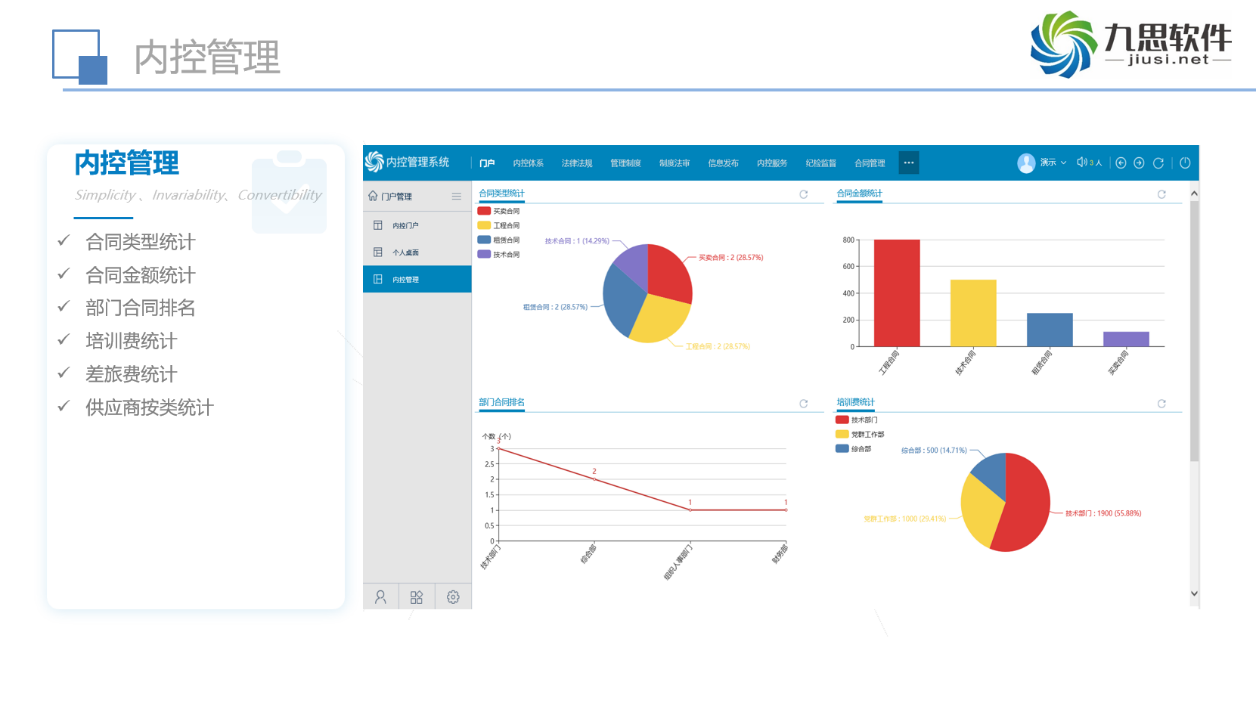Open the user profile icon in sidebar footer
The image size is (1256, 703).
(381, 597)
